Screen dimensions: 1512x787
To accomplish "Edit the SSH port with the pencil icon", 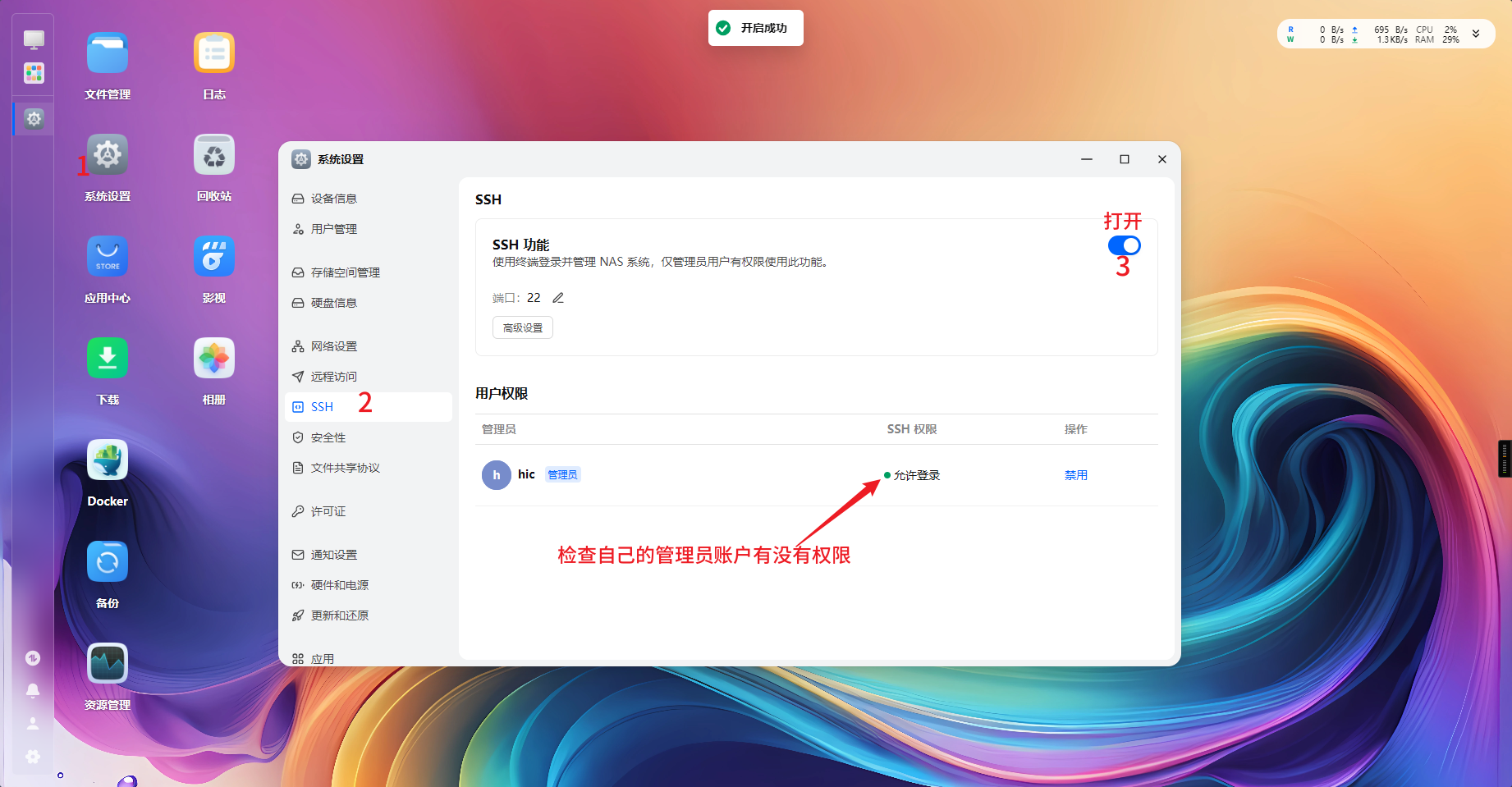I will click(x=558, y=298).
